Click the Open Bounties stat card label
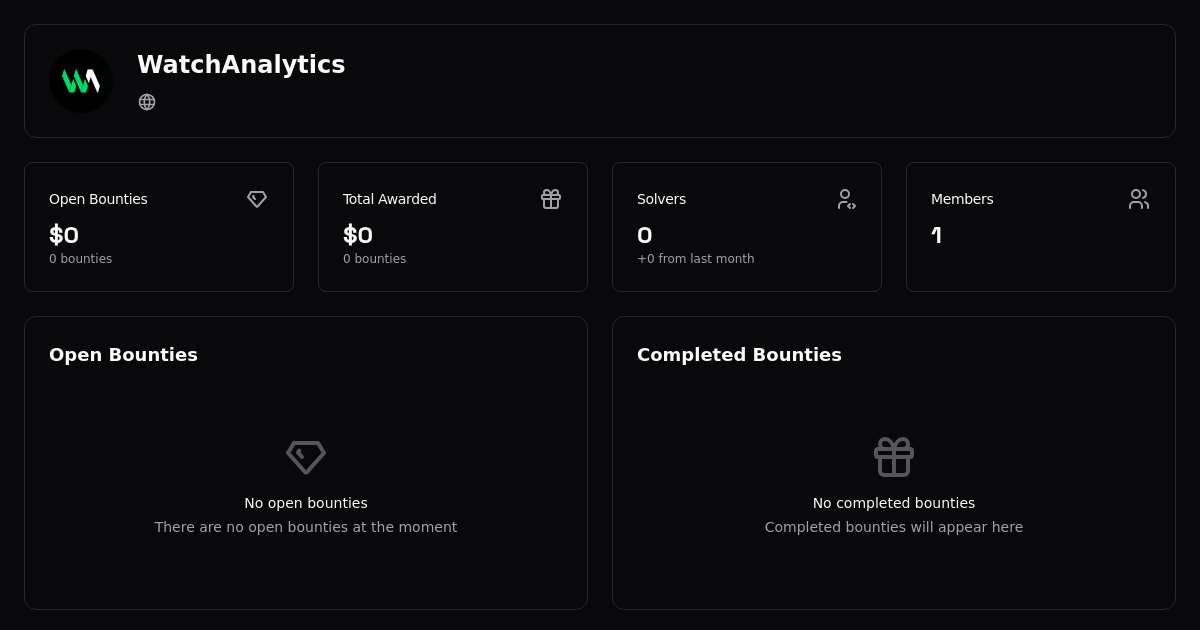Image resolution: width=1200 pixels, height=630 pixels. 98,199
